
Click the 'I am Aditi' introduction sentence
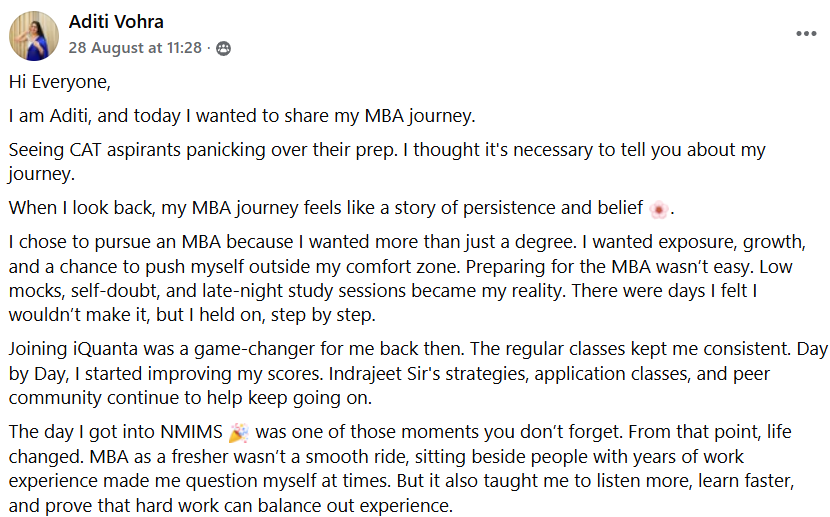240,115
